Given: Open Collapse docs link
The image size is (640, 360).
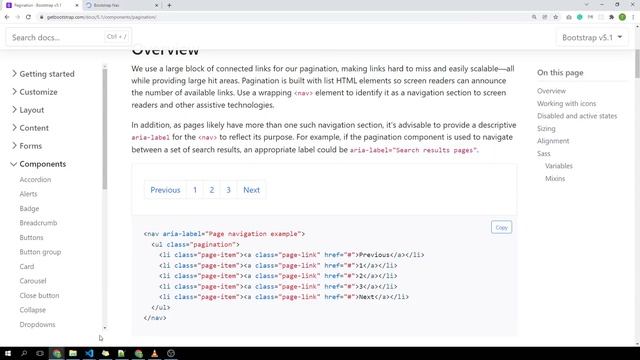Looking at the screenshot, I should pos(33,310).
